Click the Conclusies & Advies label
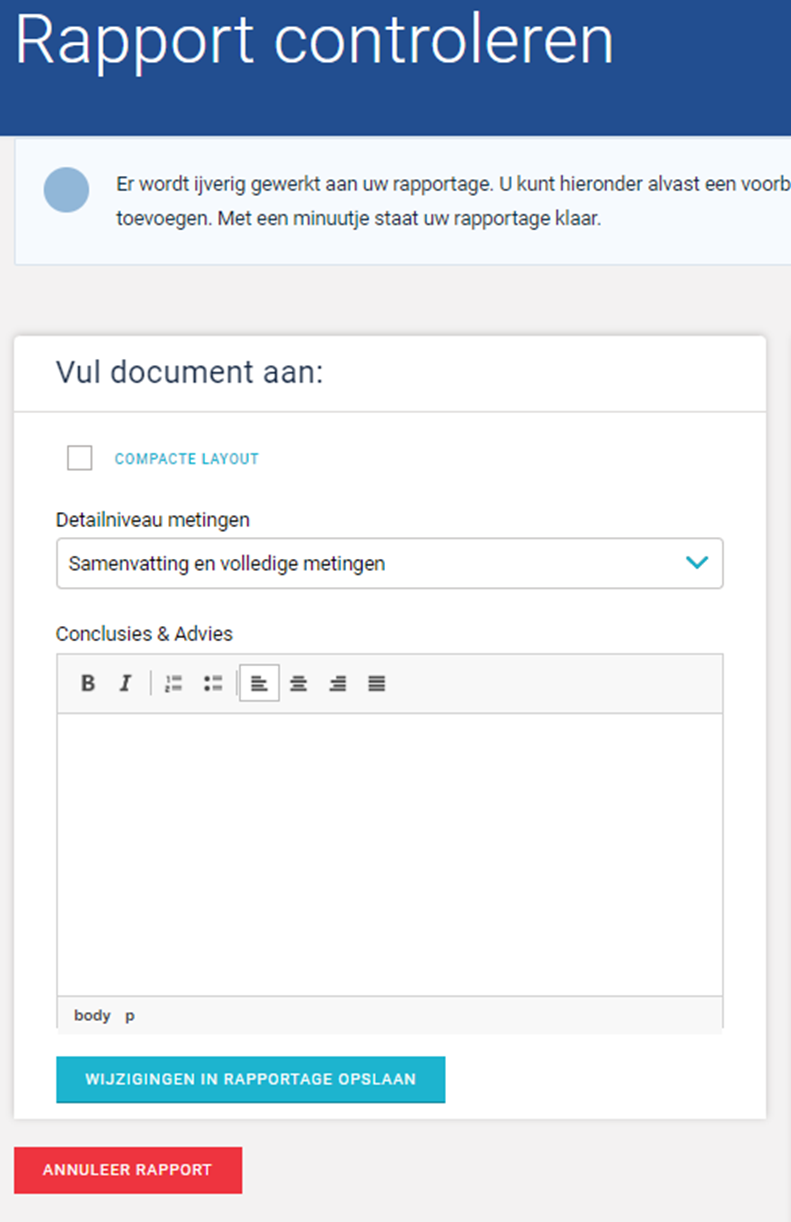The height and width of the screenshot is (1222, 791). 144,634
